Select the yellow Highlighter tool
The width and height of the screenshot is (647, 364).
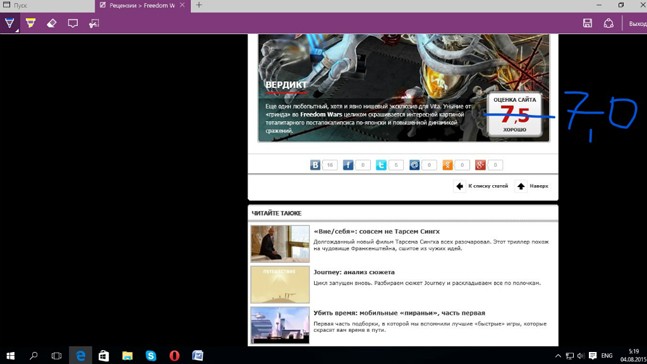(31, 23)
